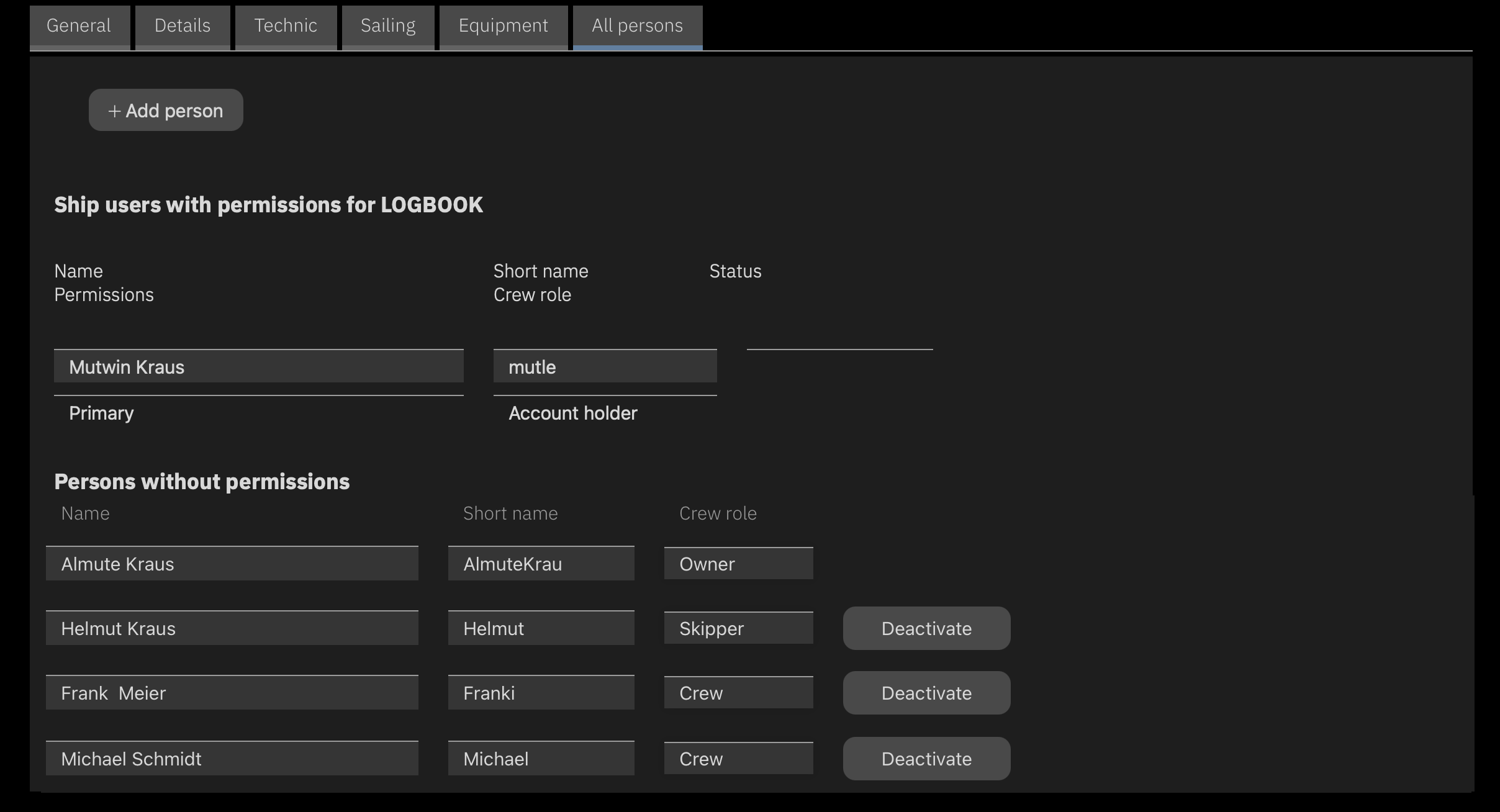Deactivate Frank Meier
This screenshot has height=812, width=1500.
click(926, 693)
